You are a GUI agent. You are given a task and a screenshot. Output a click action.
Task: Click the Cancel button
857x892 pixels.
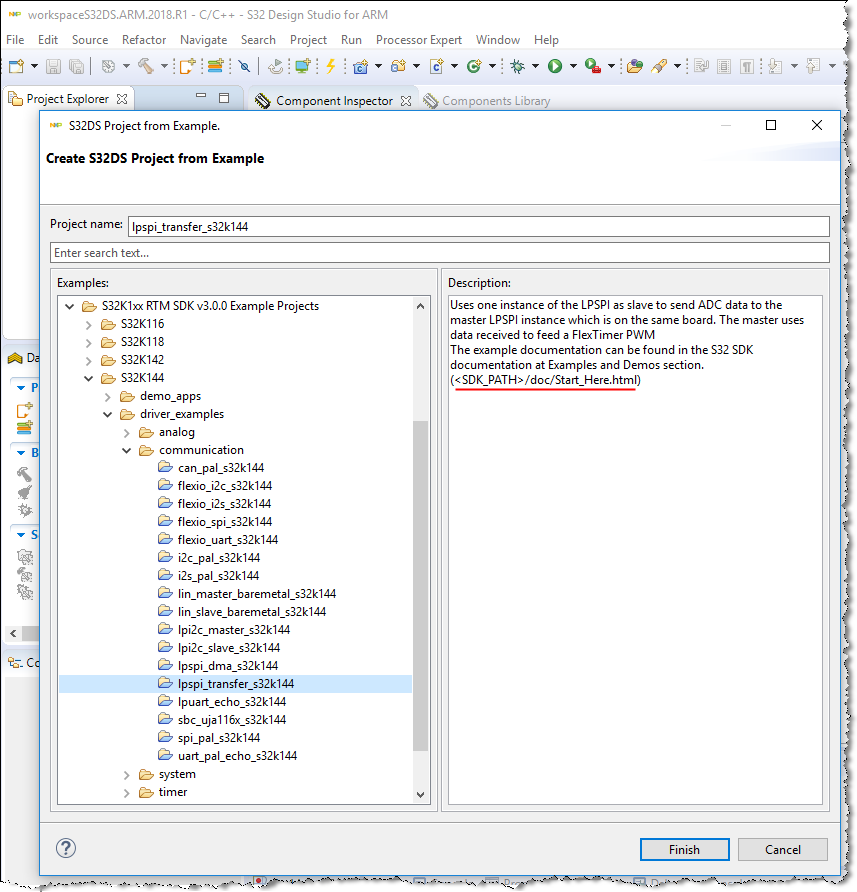point(782,849)
